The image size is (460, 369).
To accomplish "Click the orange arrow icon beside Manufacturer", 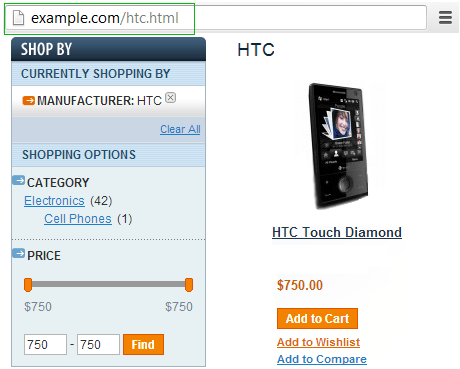I will [28, 100].
